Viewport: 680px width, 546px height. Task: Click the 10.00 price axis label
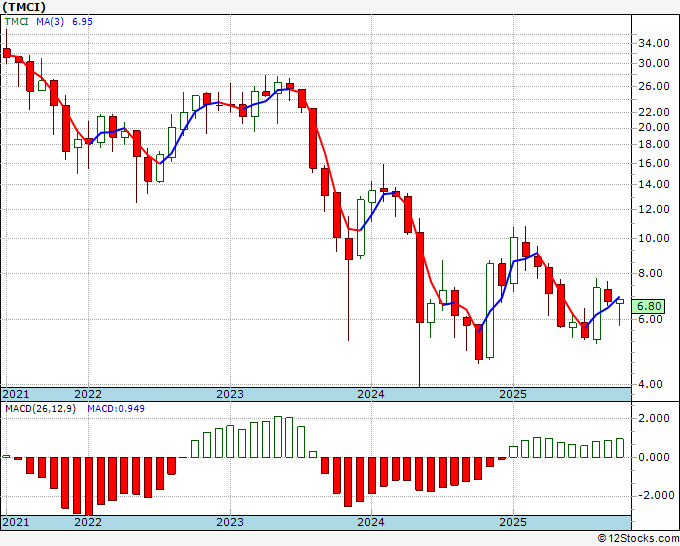[654, 239]
